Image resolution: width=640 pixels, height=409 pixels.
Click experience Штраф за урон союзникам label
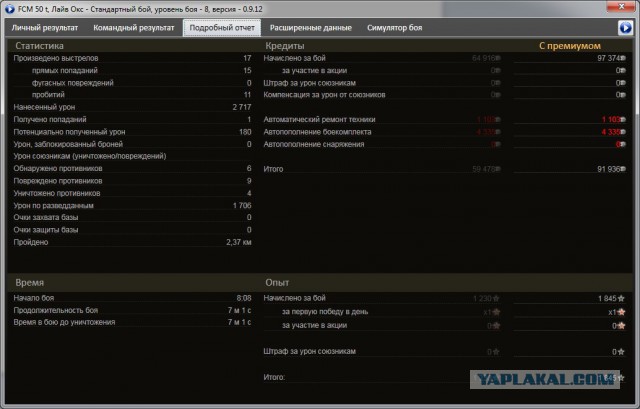pyautogui.click(x=309, y=351)
